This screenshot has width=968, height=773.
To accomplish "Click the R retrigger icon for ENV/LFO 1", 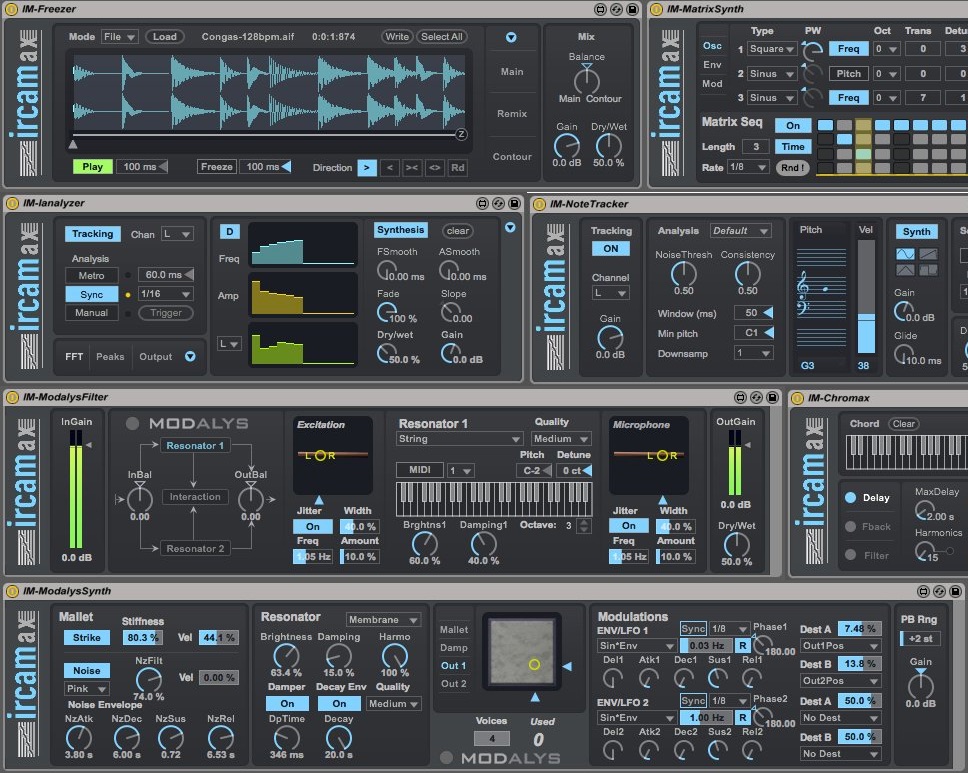I will point(743,646).
